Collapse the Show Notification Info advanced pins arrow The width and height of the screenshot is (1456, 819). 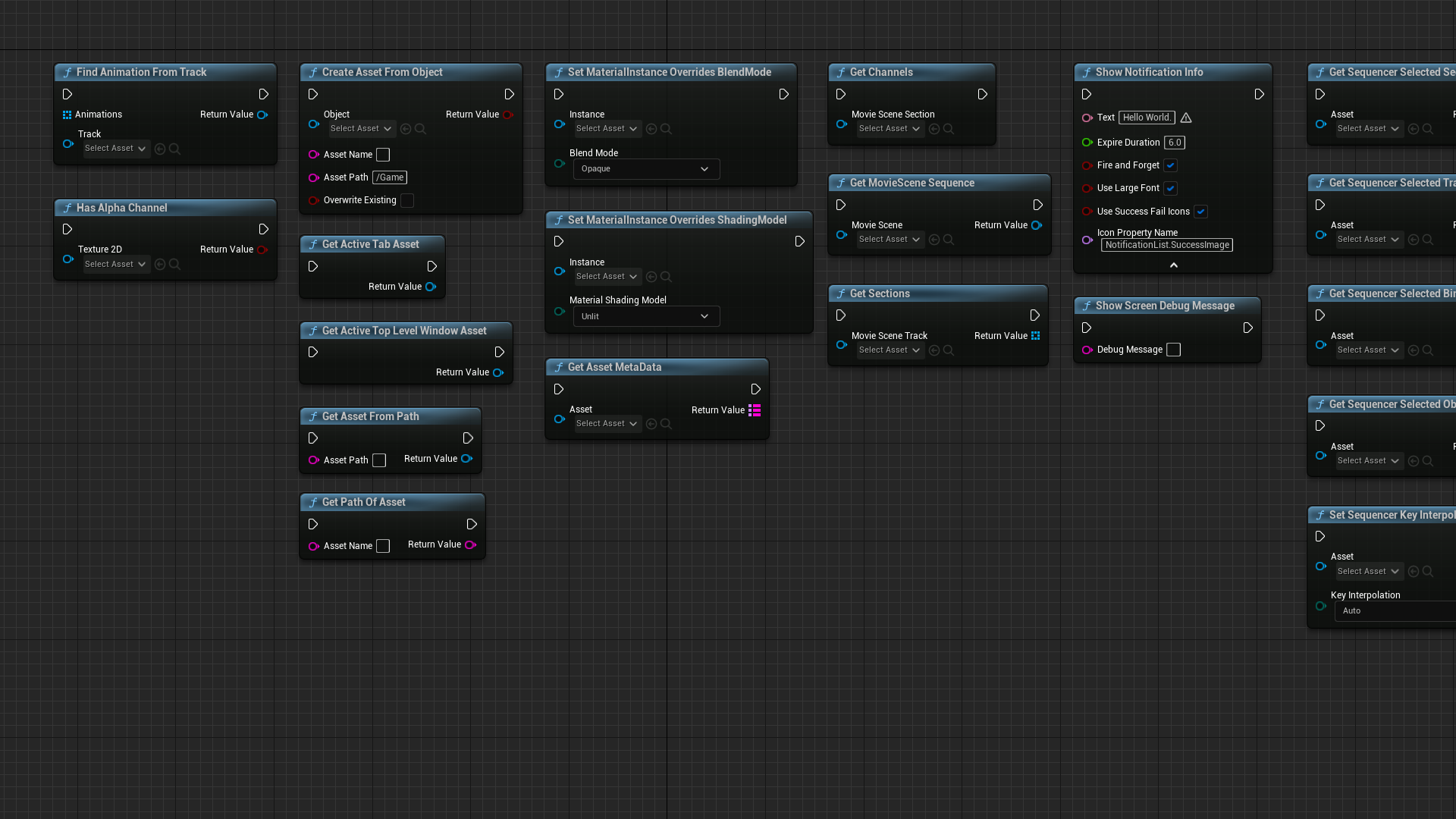1173,265
